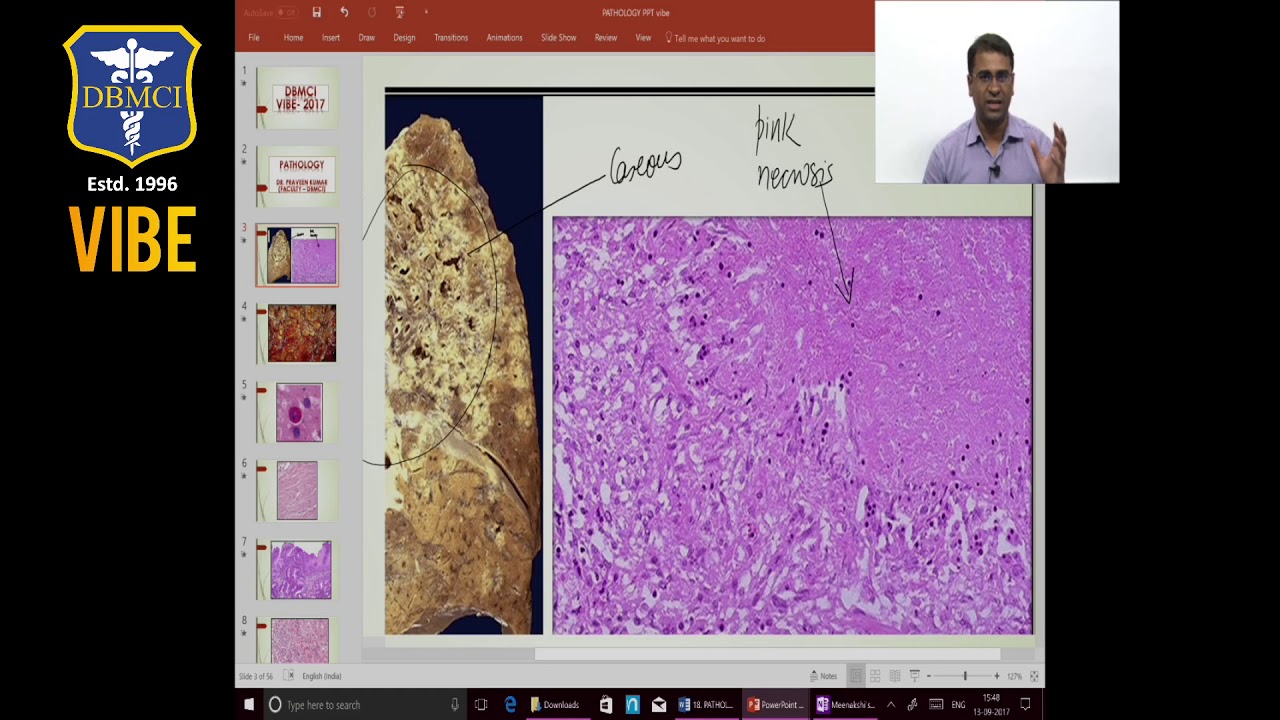Open the Transitions tab
The height and width of the screenshot is (720, 1280).
451,38
